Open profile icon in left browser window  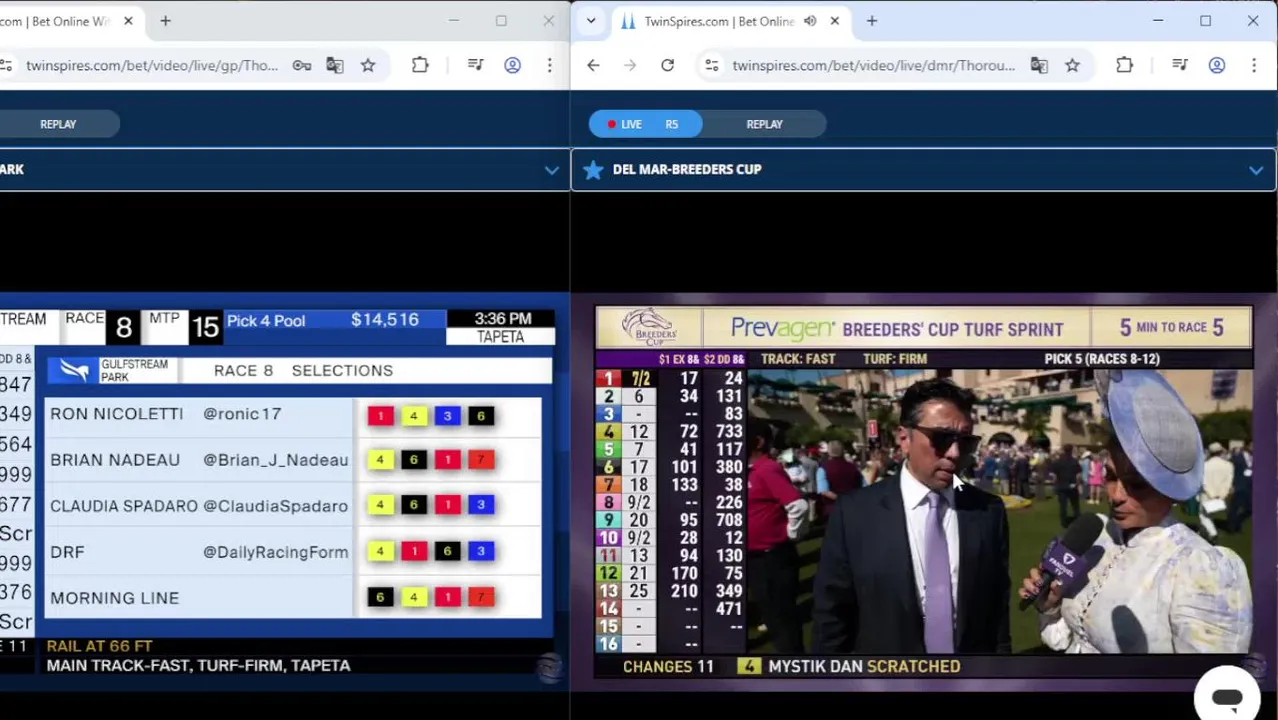tap(512, 66)
